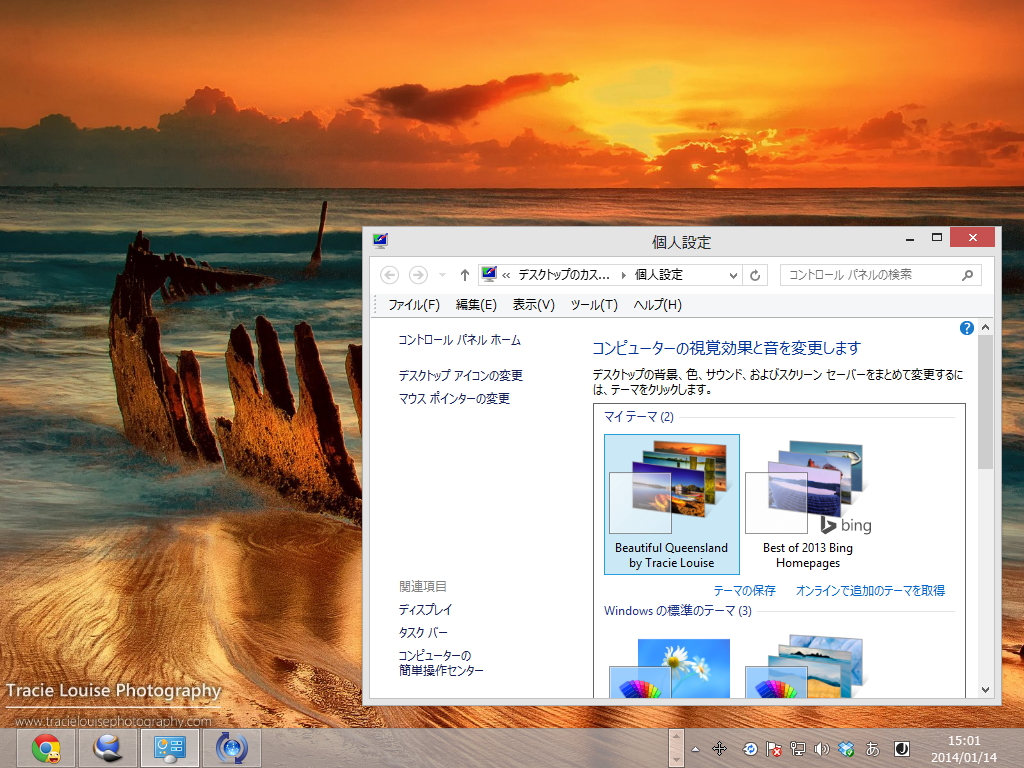Show hidden tray icons with the chevron

696,749
